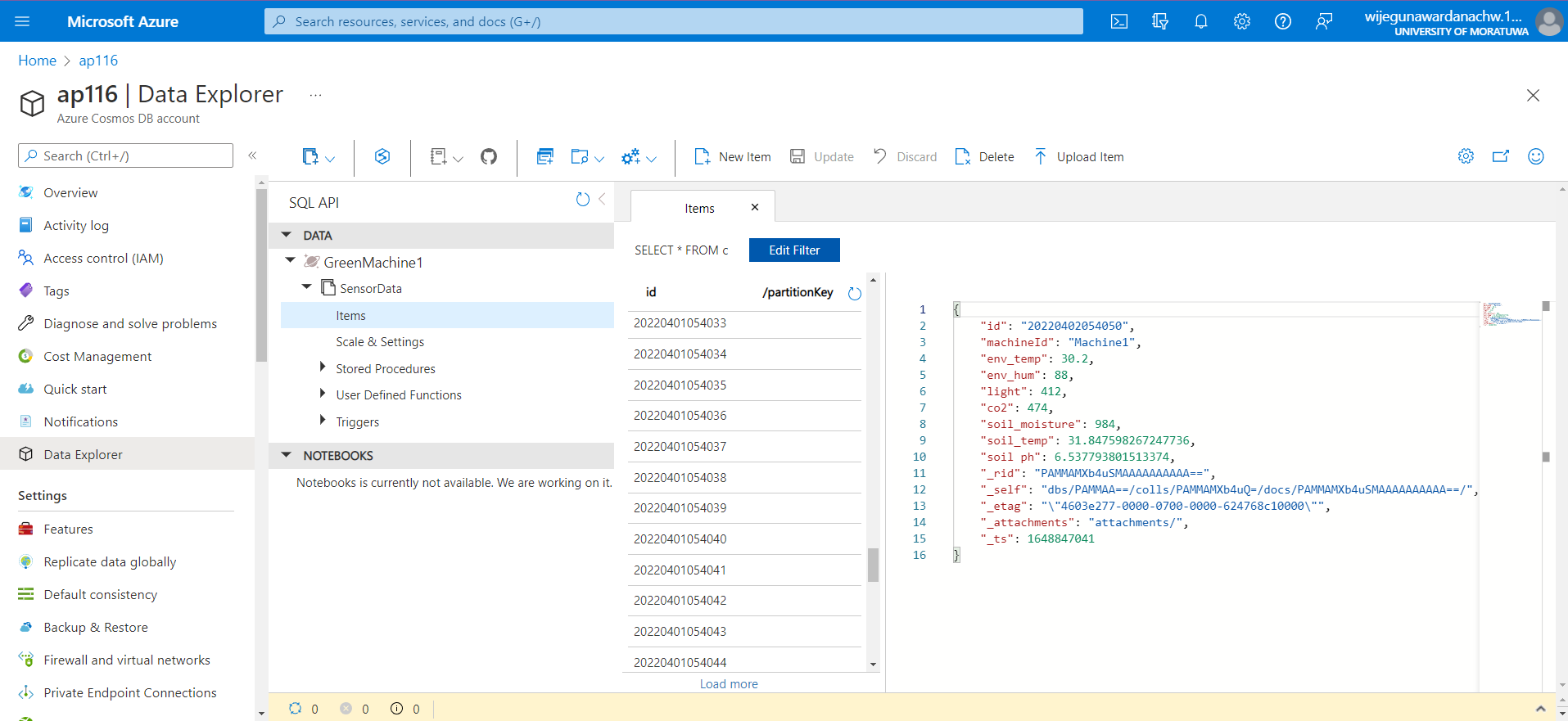Image resolution: width=1568 pixels, height=721 pixels.
Task: Open the Azure portal hamburger menu
Action: coord(22,21)
